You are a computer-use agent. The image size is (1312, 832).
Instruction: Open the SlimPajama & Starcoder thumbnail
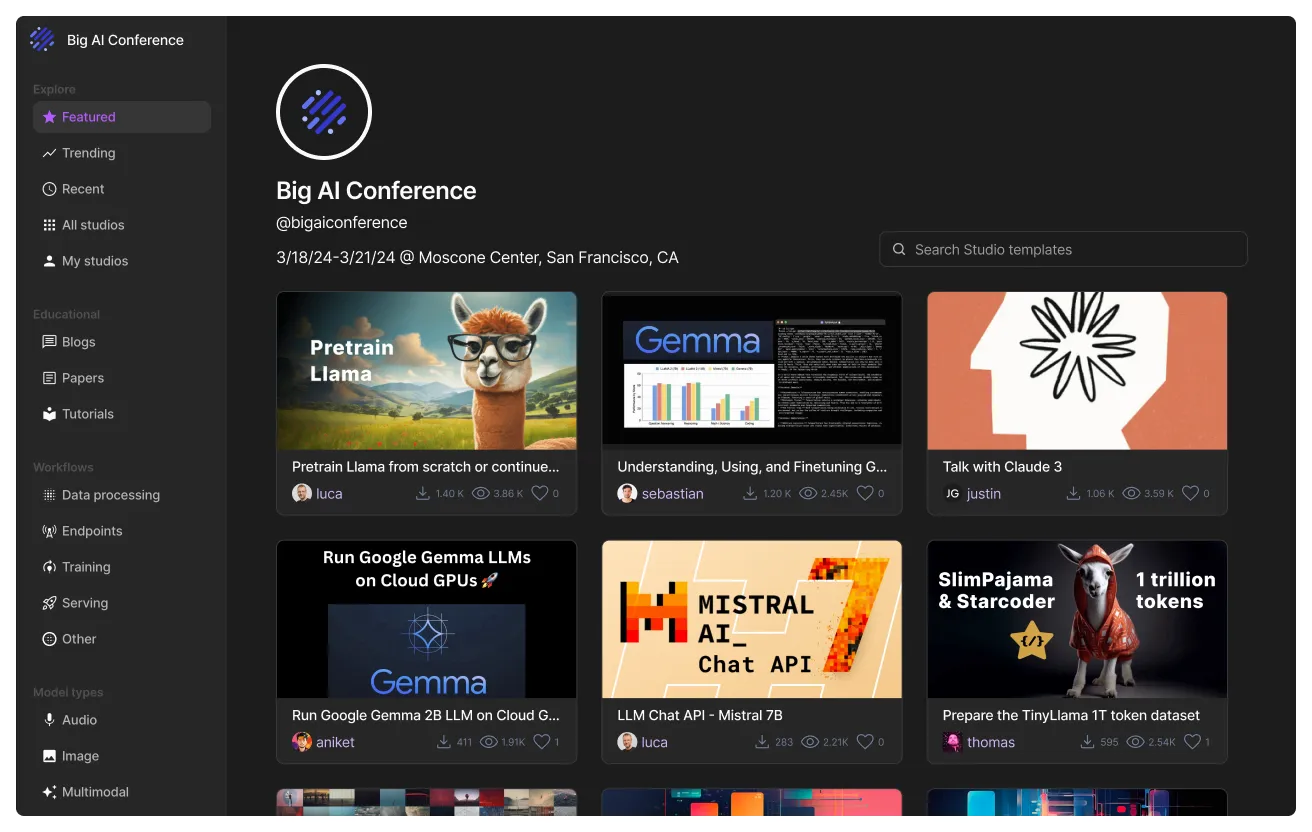coord(1077,620)
